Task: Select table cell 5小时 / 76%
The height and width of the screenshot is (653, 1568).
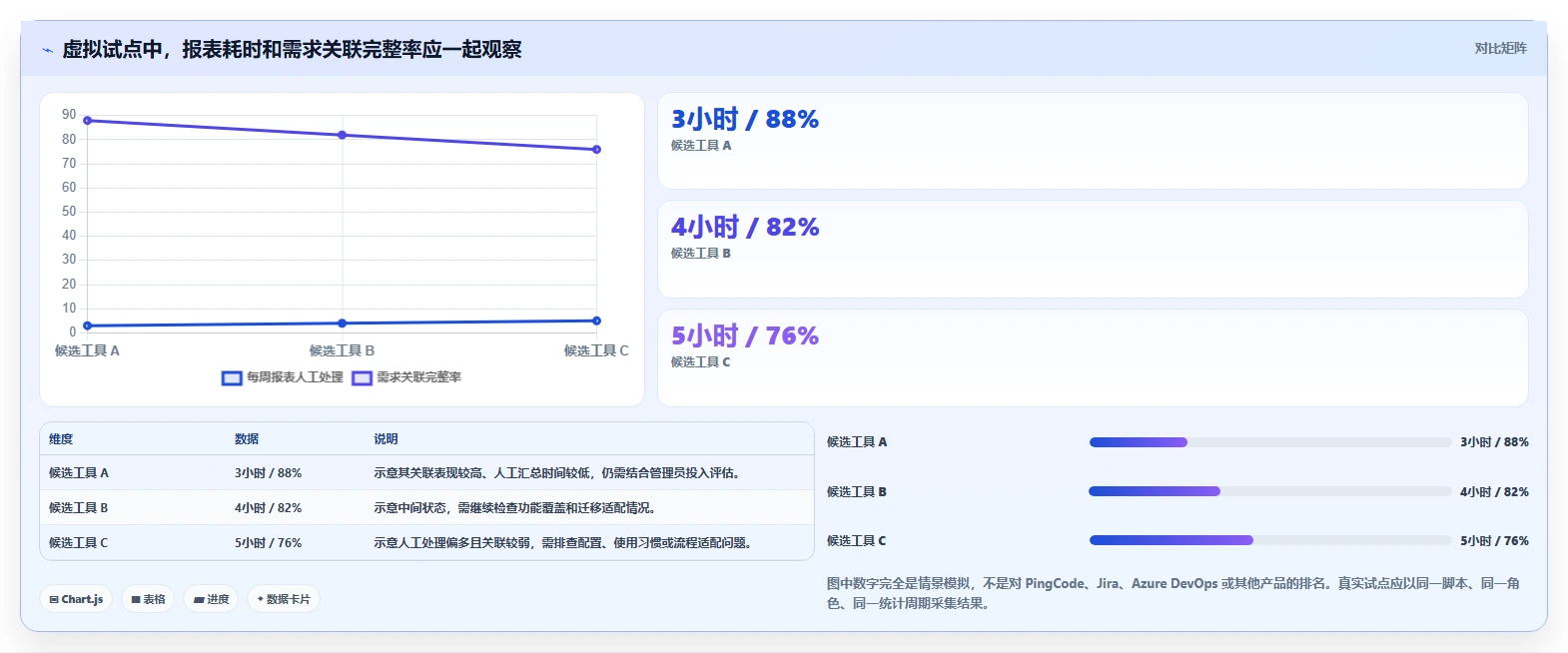Action: click(268, 543)
